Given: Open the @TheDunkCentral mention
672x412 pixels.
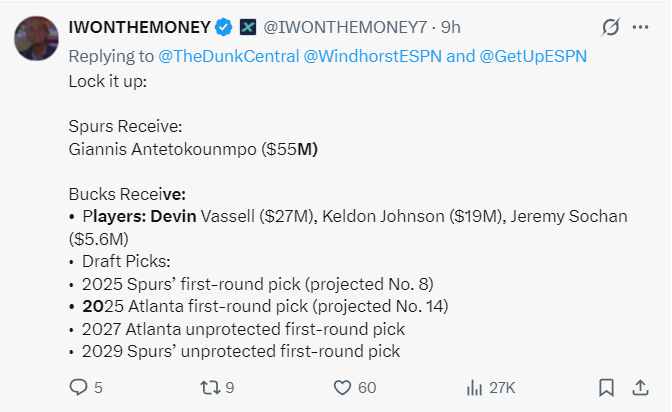Looking at the screenshot, I should pos(228,56).
